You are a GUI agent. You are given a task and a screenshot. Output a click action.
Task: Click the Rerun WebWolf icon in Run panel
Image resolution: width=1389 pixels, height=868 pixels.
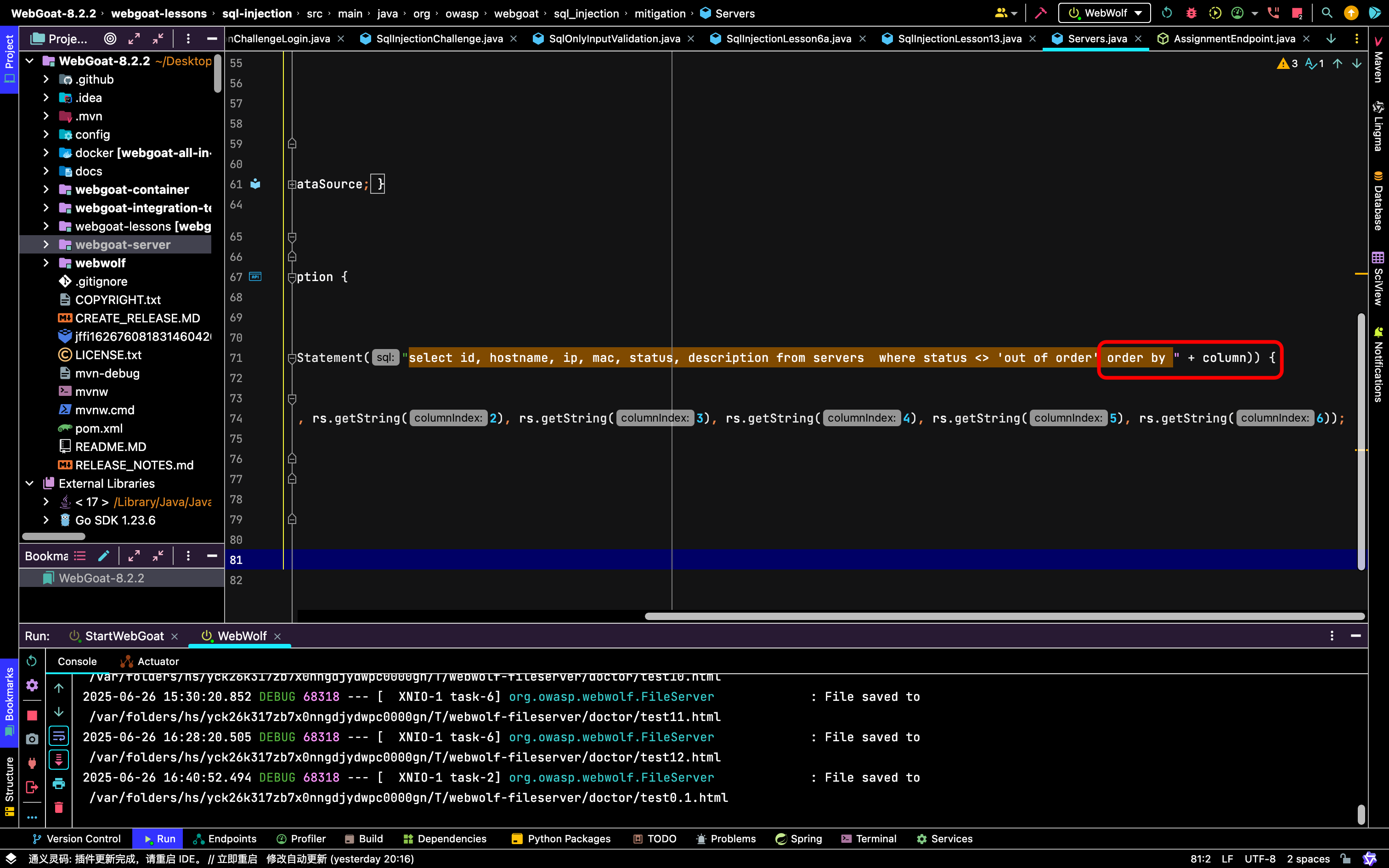[32, 661]
